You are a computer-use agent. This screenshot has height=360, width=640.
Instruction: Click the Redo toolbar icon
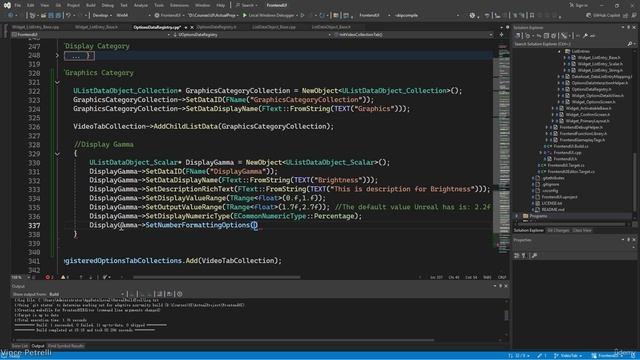pyautogui.click(x=81, y=16)
